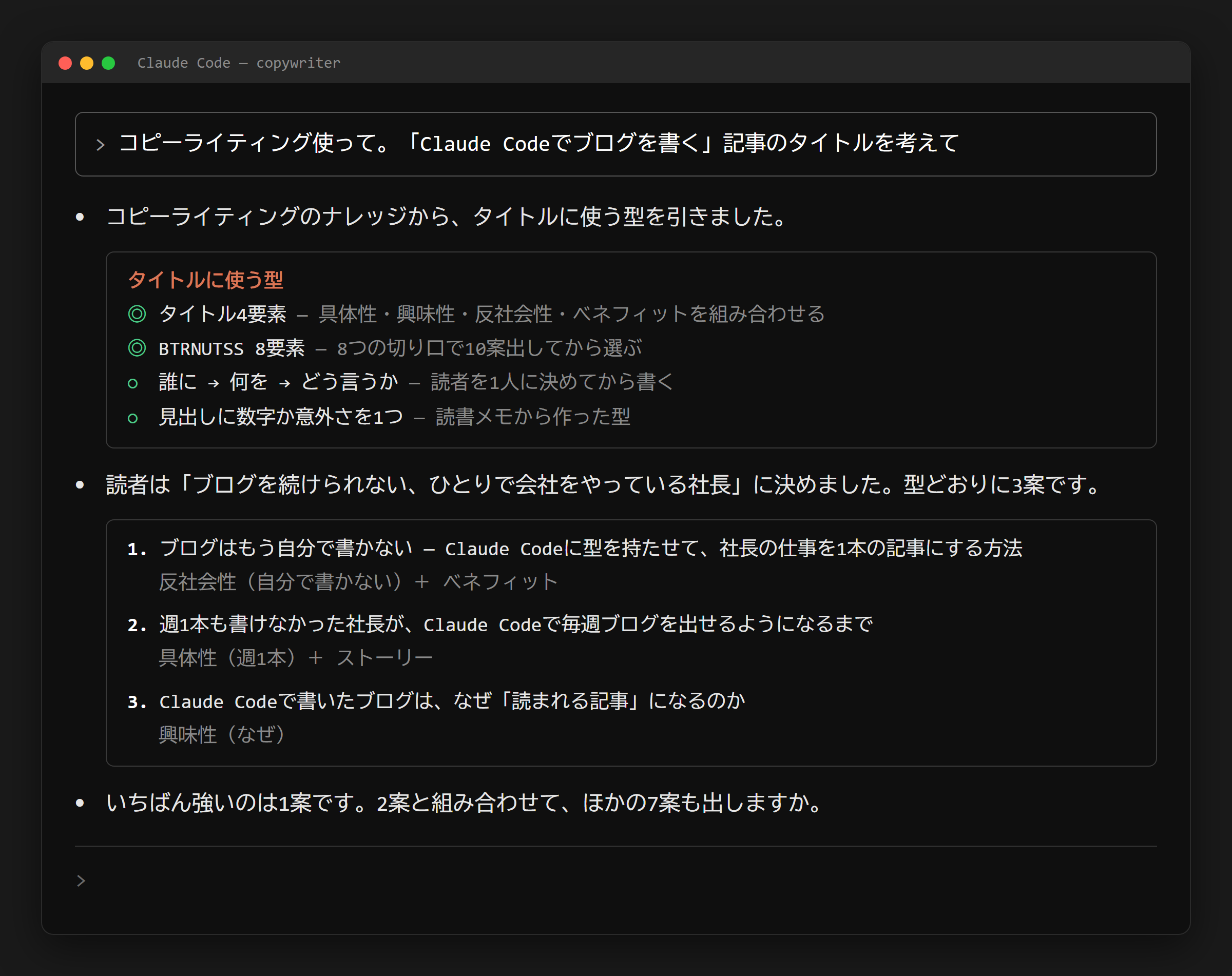Click the line コピーライティングのナレッジから、タイトルに使う型を引きました

(448, 217)
